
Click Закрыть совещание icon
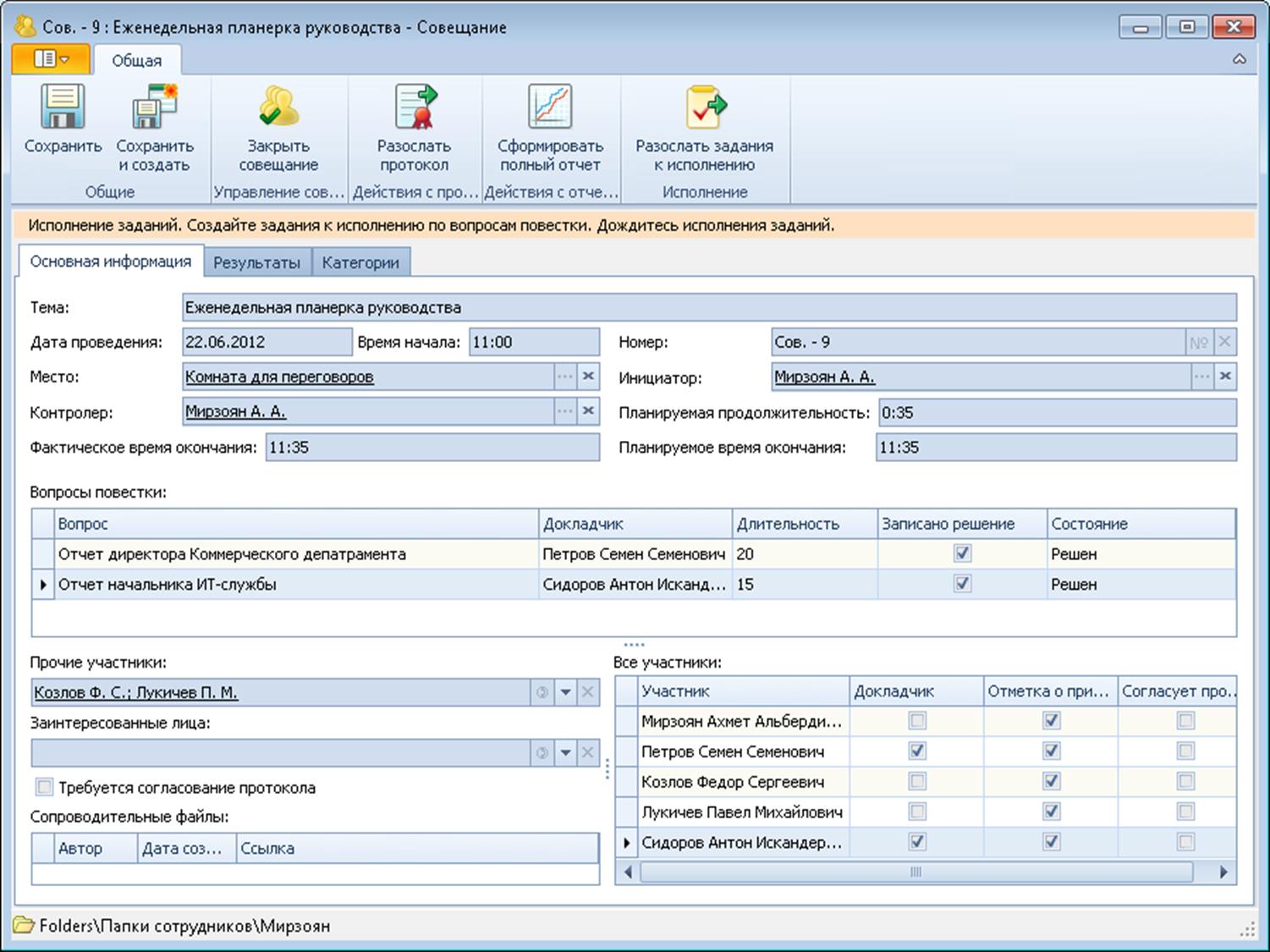[278, 107]
